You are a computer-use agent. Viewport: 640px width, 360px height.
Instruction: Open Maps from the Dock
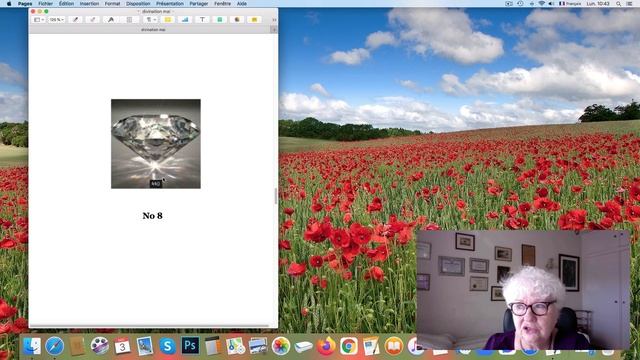coord(236,346)
